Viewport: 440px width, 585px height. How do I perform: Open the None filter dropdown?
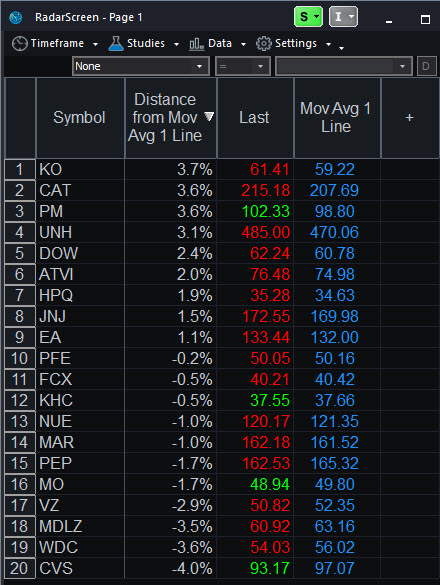[141, 66]
